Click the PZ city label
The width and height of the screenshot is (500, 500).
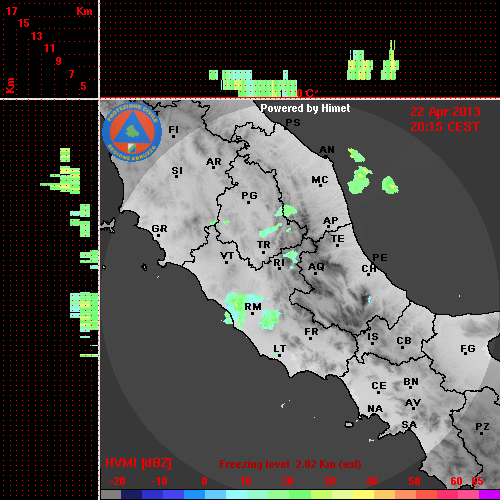[482, 427]
